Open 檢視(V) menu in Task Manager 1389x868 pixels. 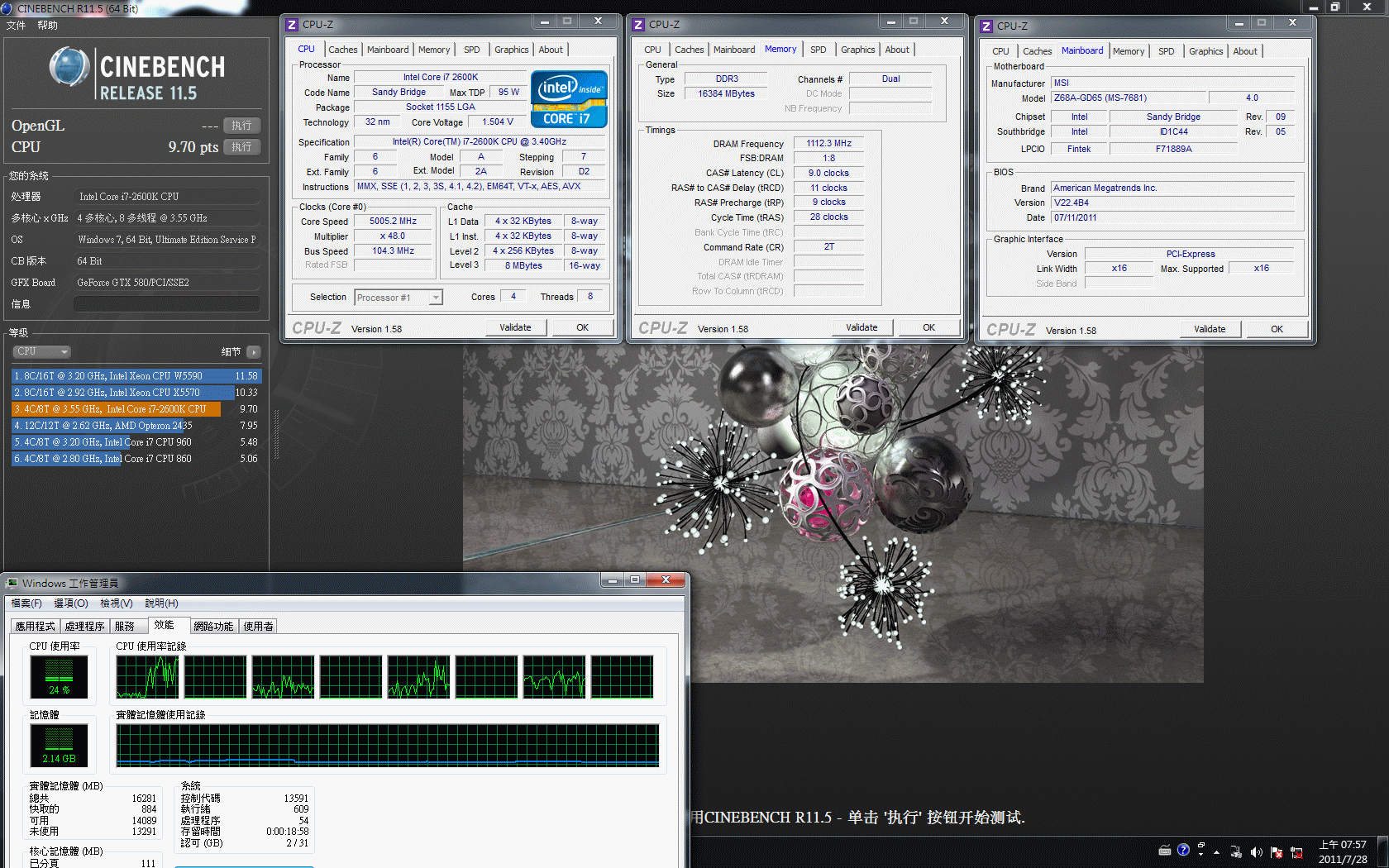[117, 603]
